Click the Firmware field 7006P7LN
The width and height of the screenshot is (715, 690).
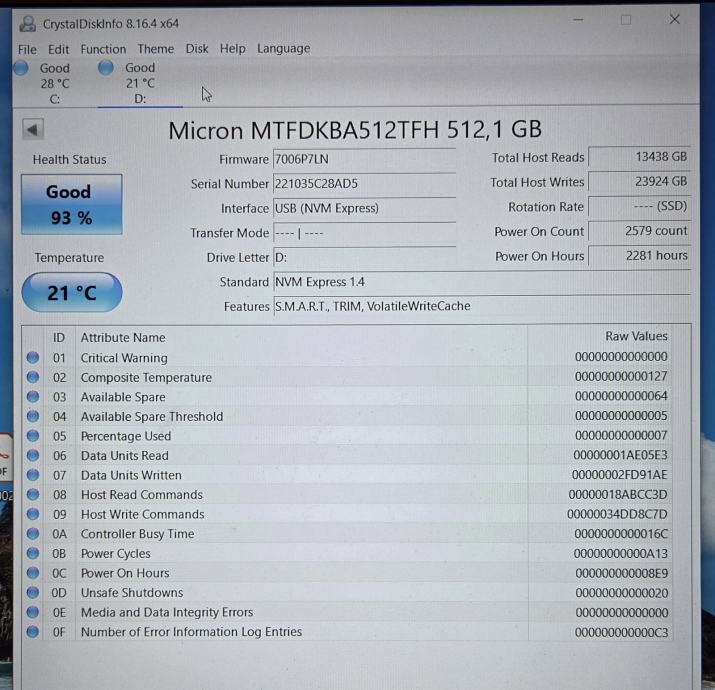pyautogui.click(x=364, y=159)
